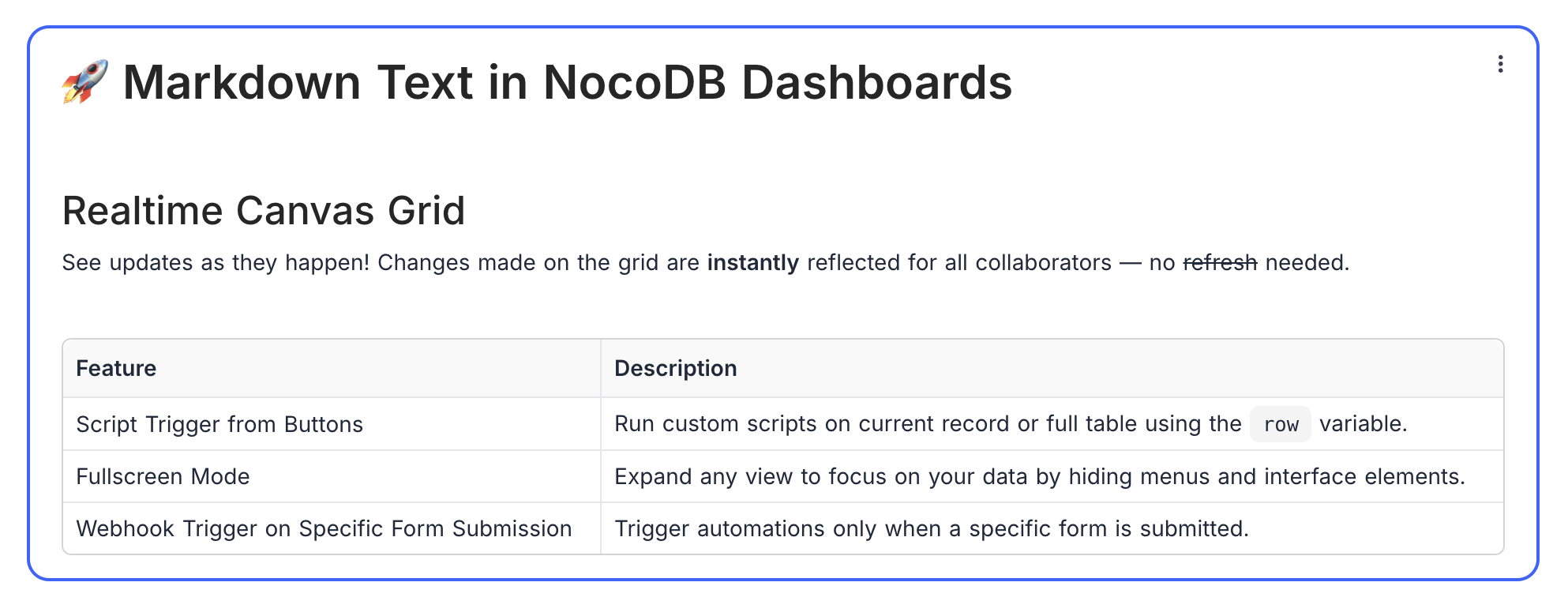
Task: Click the Feature column header
Action: [x=116, y=368]
